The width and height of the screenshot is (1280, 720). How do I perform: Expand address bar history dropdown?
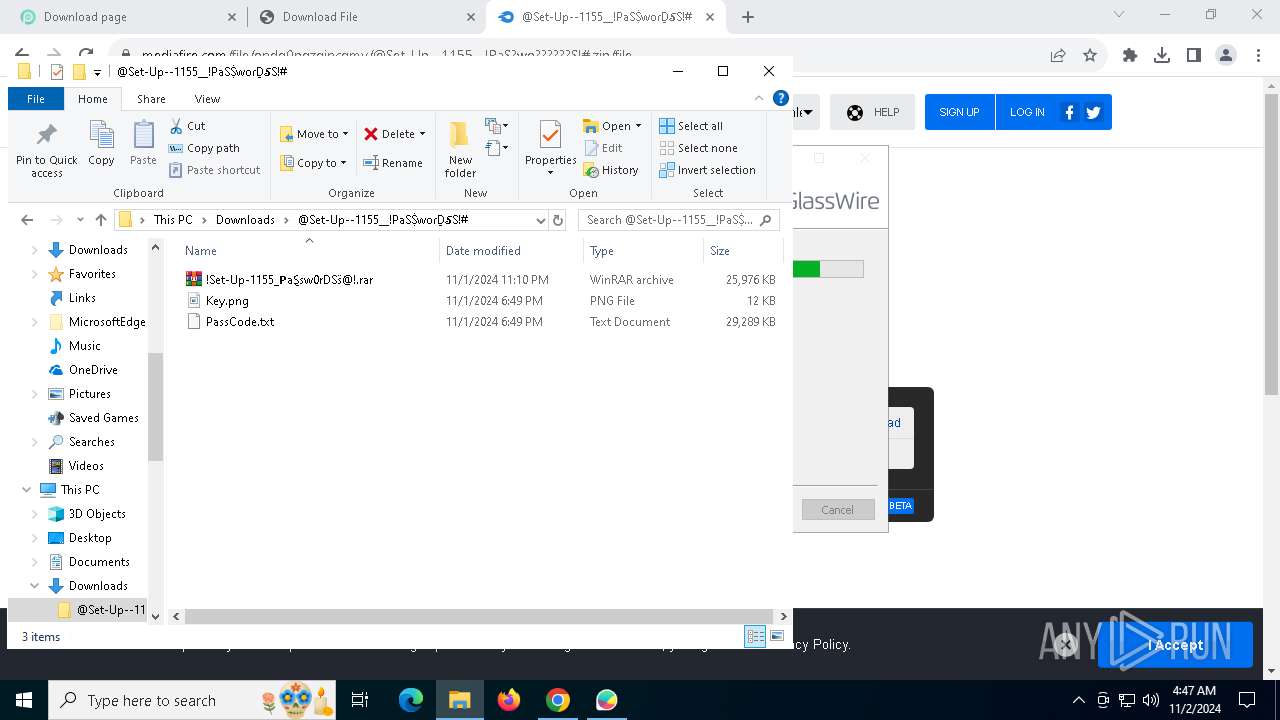click(x=541, y=220)
